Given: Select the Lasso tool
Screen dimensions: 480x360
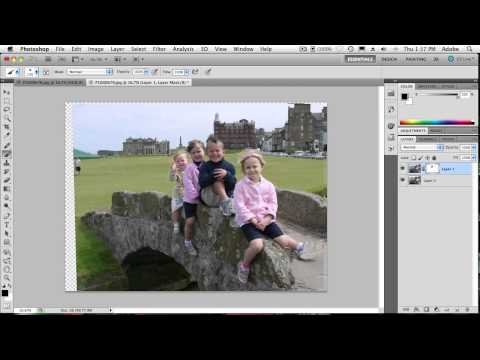Looking at the screenshot, I should pyautogui.click(x=6, y=109).
